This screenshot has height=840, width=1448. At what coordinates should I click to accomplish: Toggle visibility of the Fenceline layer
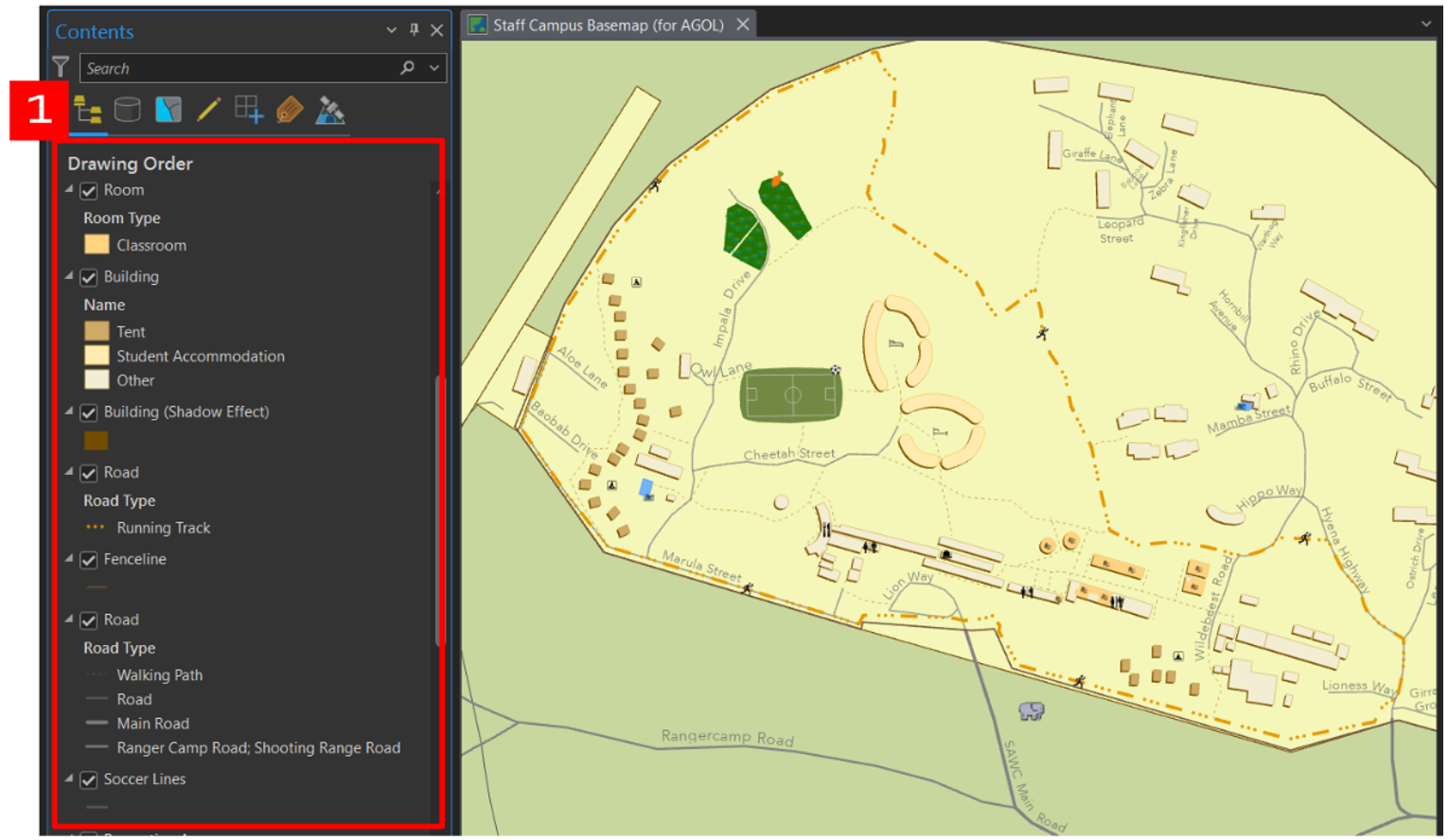click(x=89, y=560)
